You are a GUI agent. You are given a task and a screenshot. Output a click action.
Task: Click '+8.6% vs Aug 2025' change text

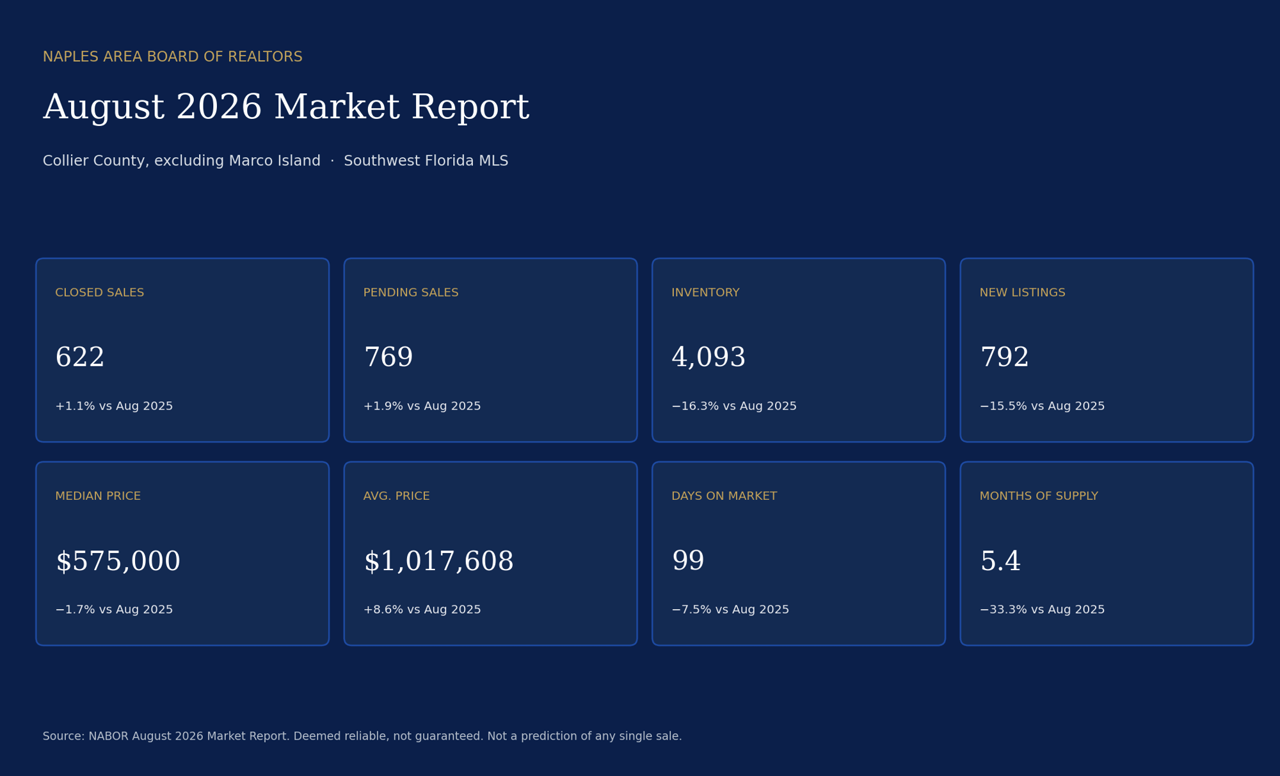pos(422,610)
